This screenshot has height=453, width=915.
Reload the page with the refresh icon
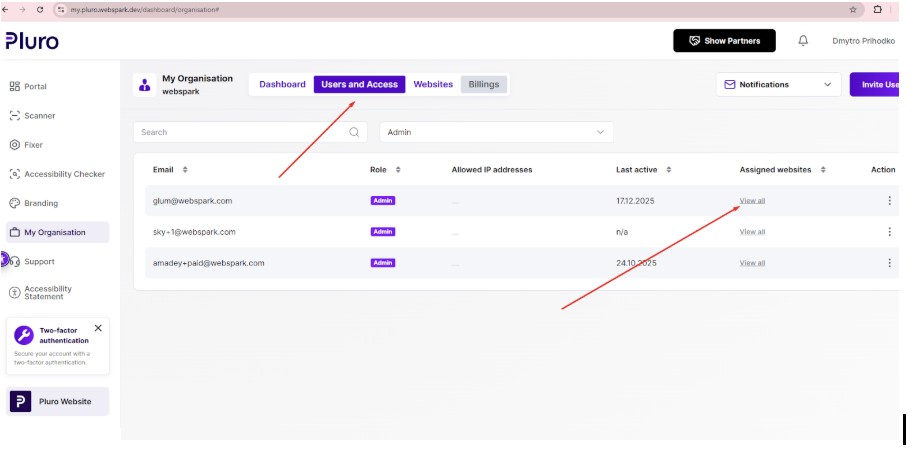coord(40,10)
